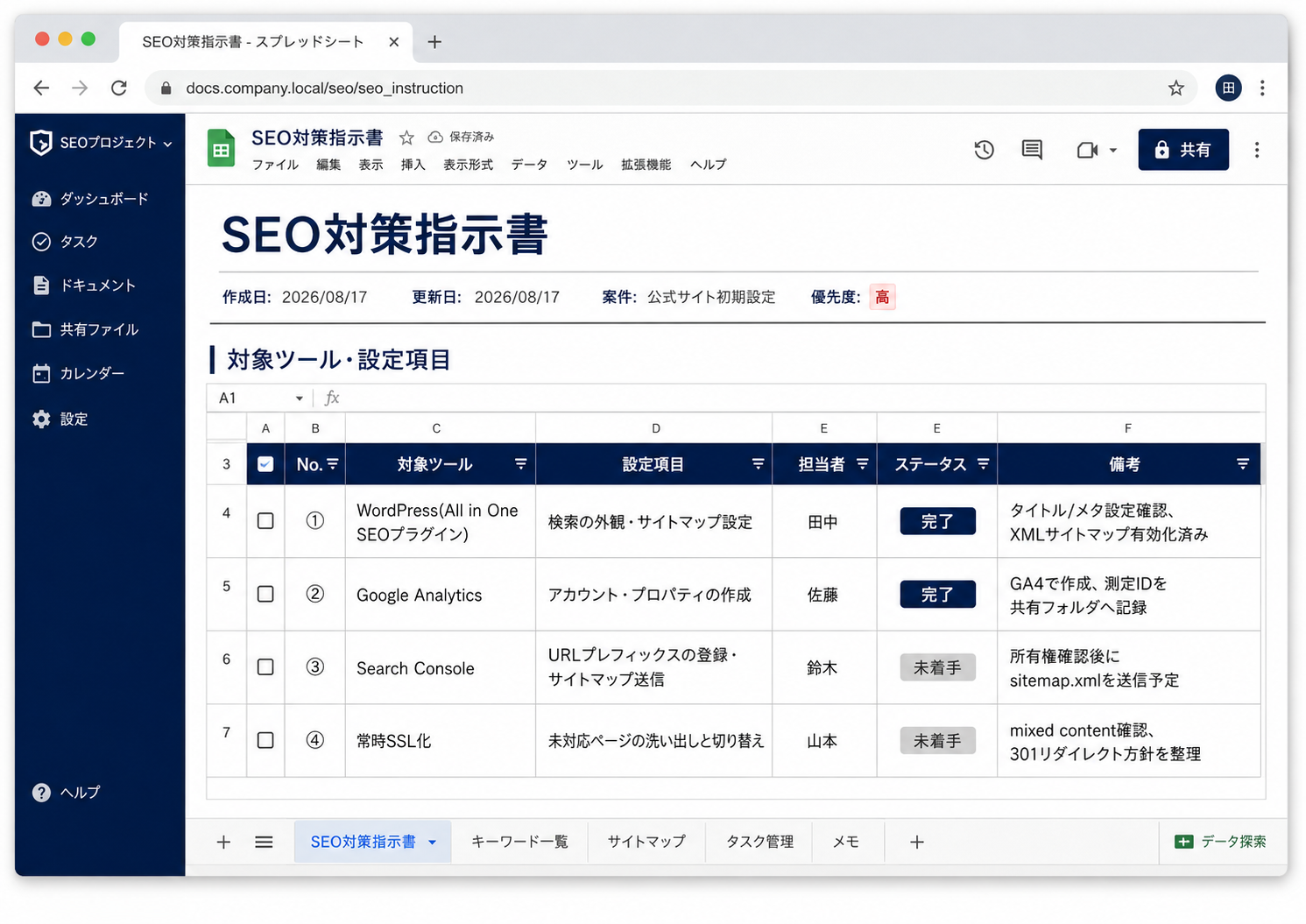The height and width of the screenshot is (924, 1306).
Task: Click the 高 priority badge
Action: 882,298
